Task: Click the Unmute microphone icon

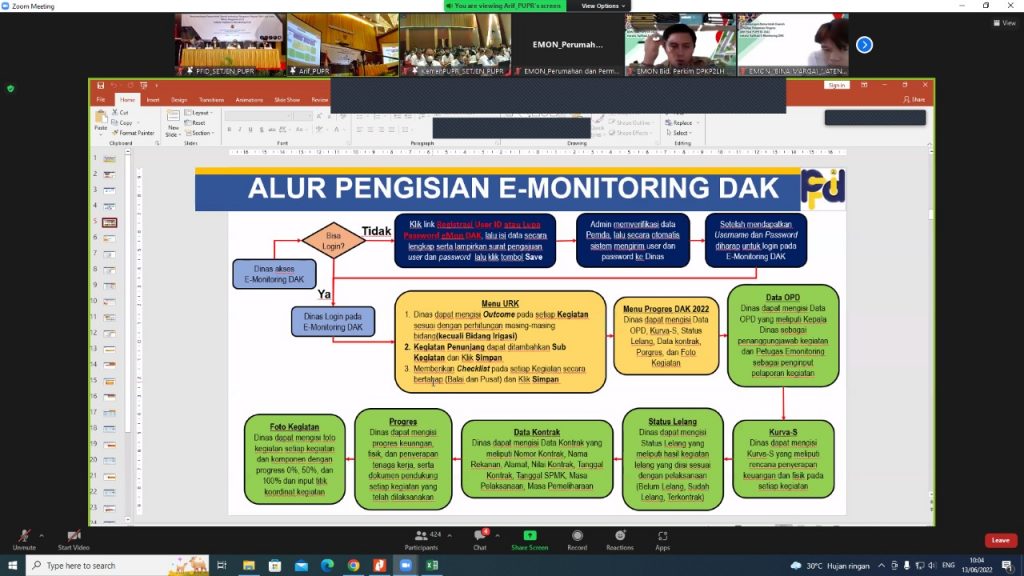Action: [23, 537]
